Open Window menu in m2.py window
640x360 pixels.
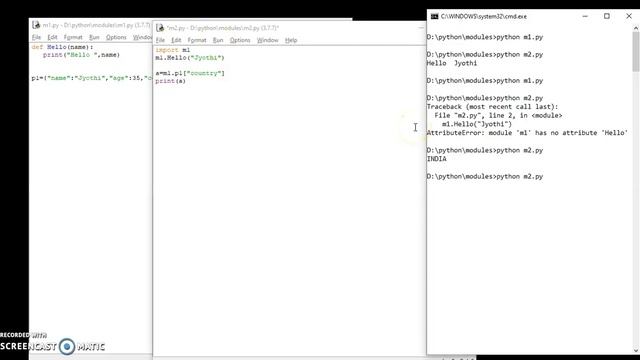pyautogui.click(x=267, y=40)
